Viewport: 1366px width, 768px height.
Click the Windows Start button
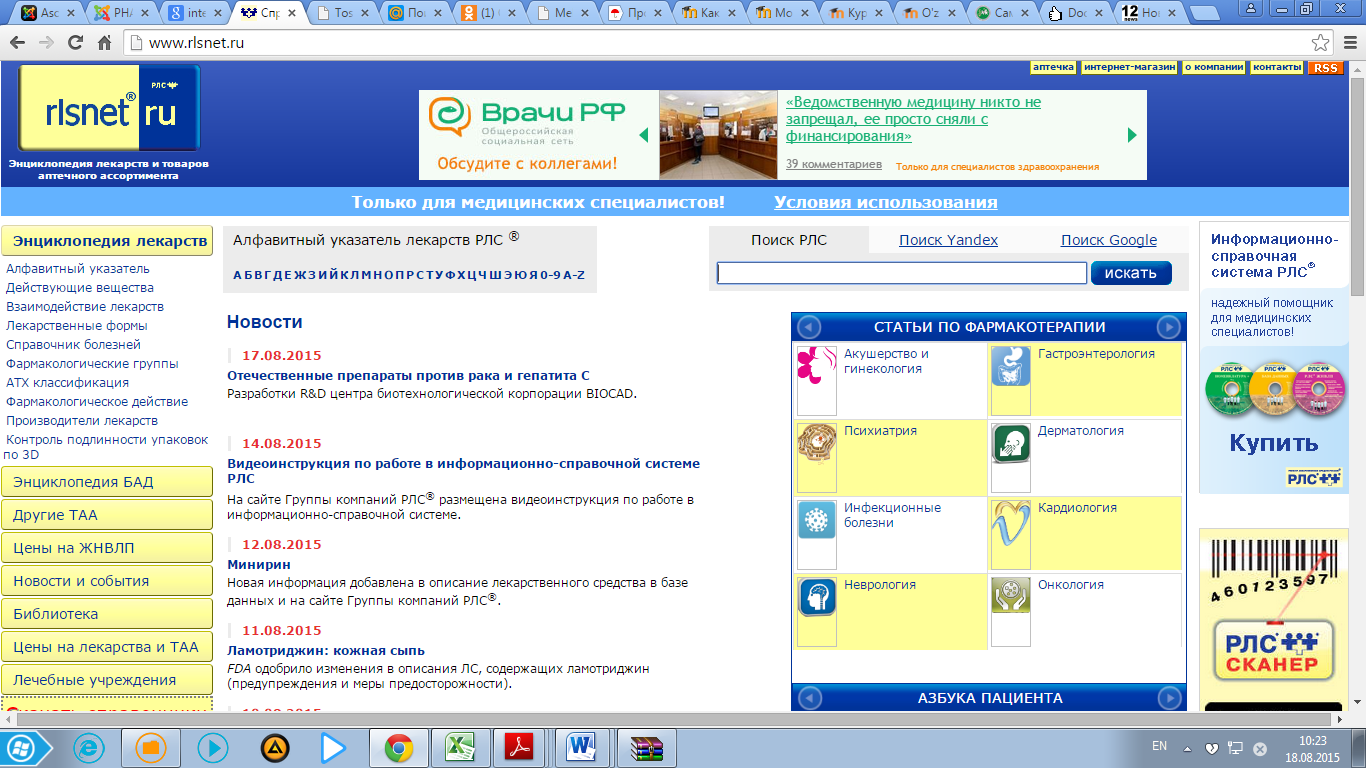point(23,747)
